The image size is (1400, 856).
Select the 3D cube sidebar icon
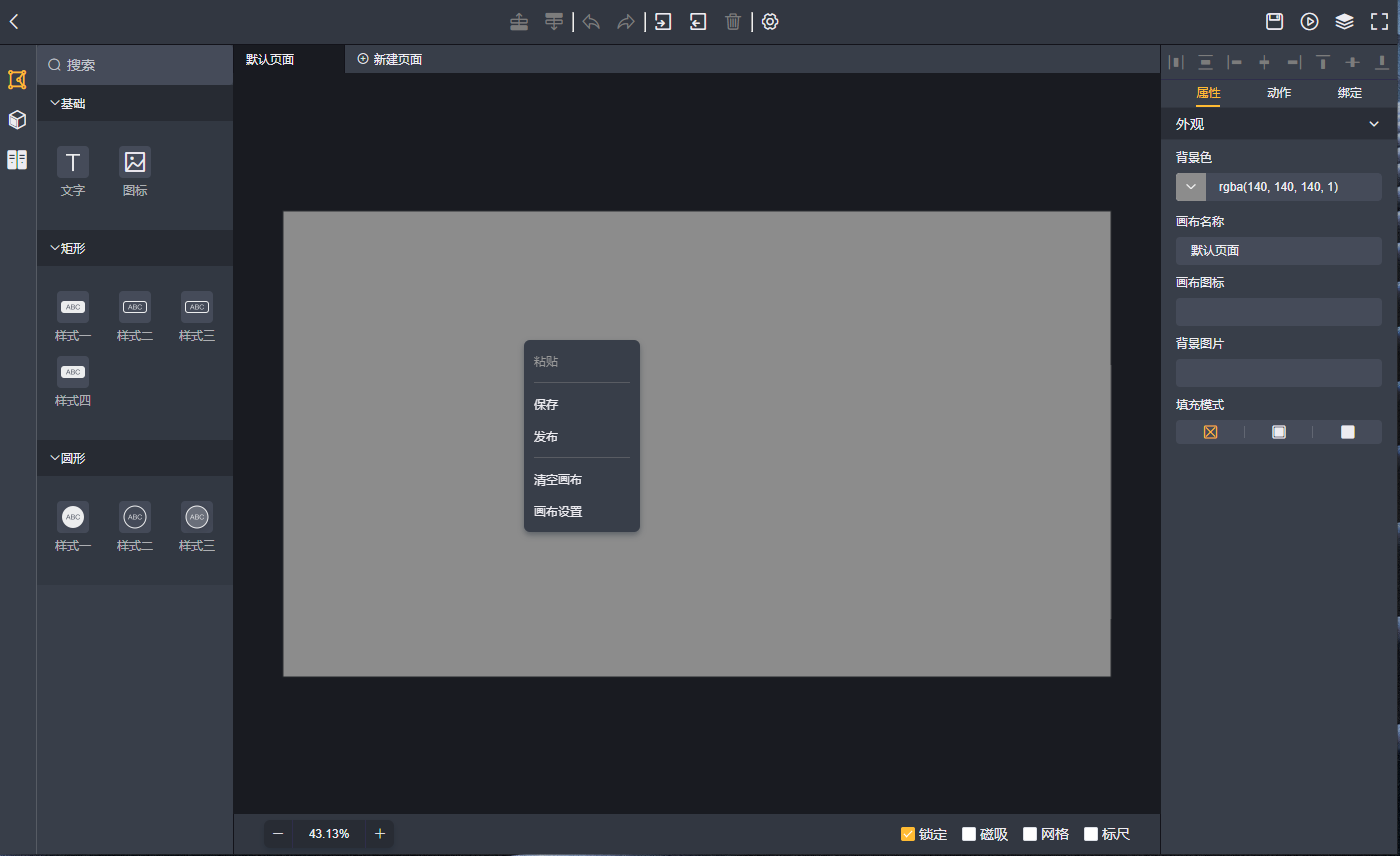coord(17,120)
